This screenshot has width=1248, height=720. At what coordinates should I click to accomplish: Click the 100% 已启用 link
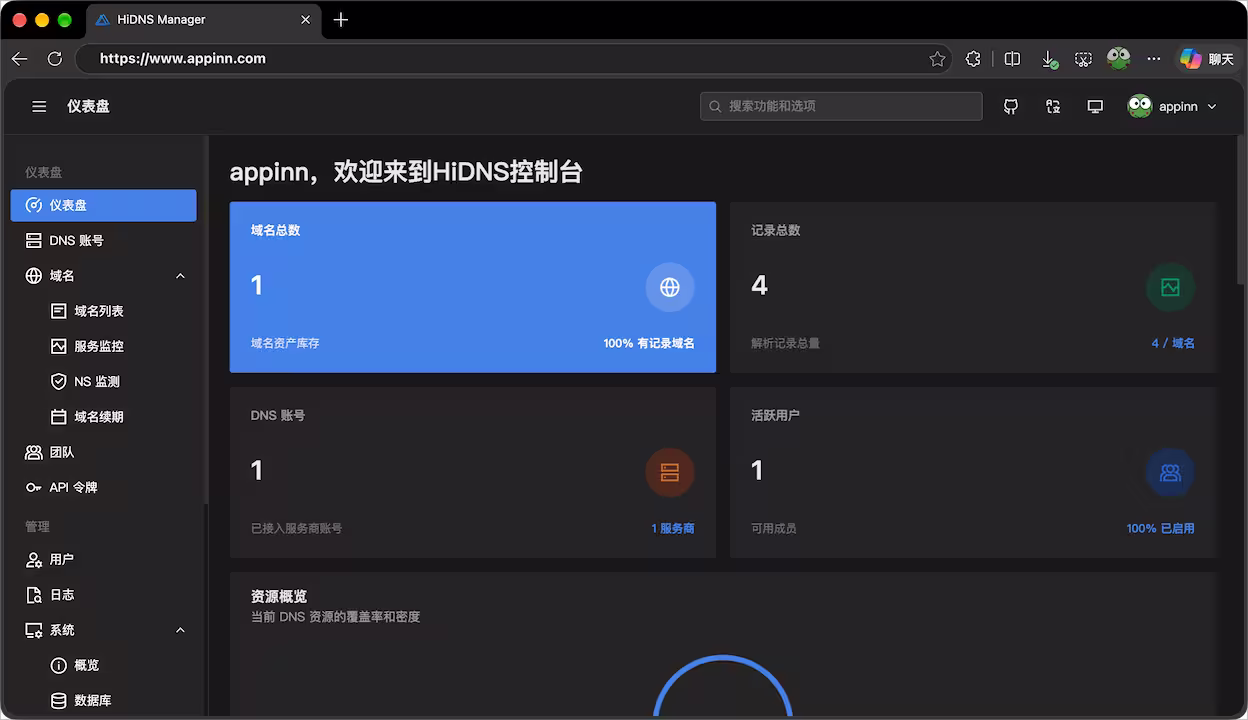click(x=1160, y=528)
